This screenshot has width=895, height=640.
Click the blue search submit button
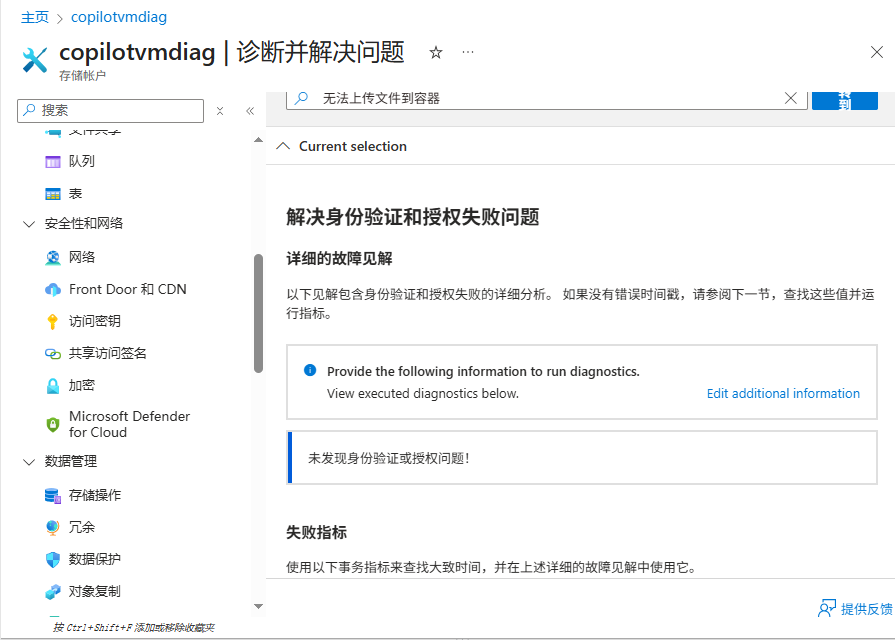[844, 99]
